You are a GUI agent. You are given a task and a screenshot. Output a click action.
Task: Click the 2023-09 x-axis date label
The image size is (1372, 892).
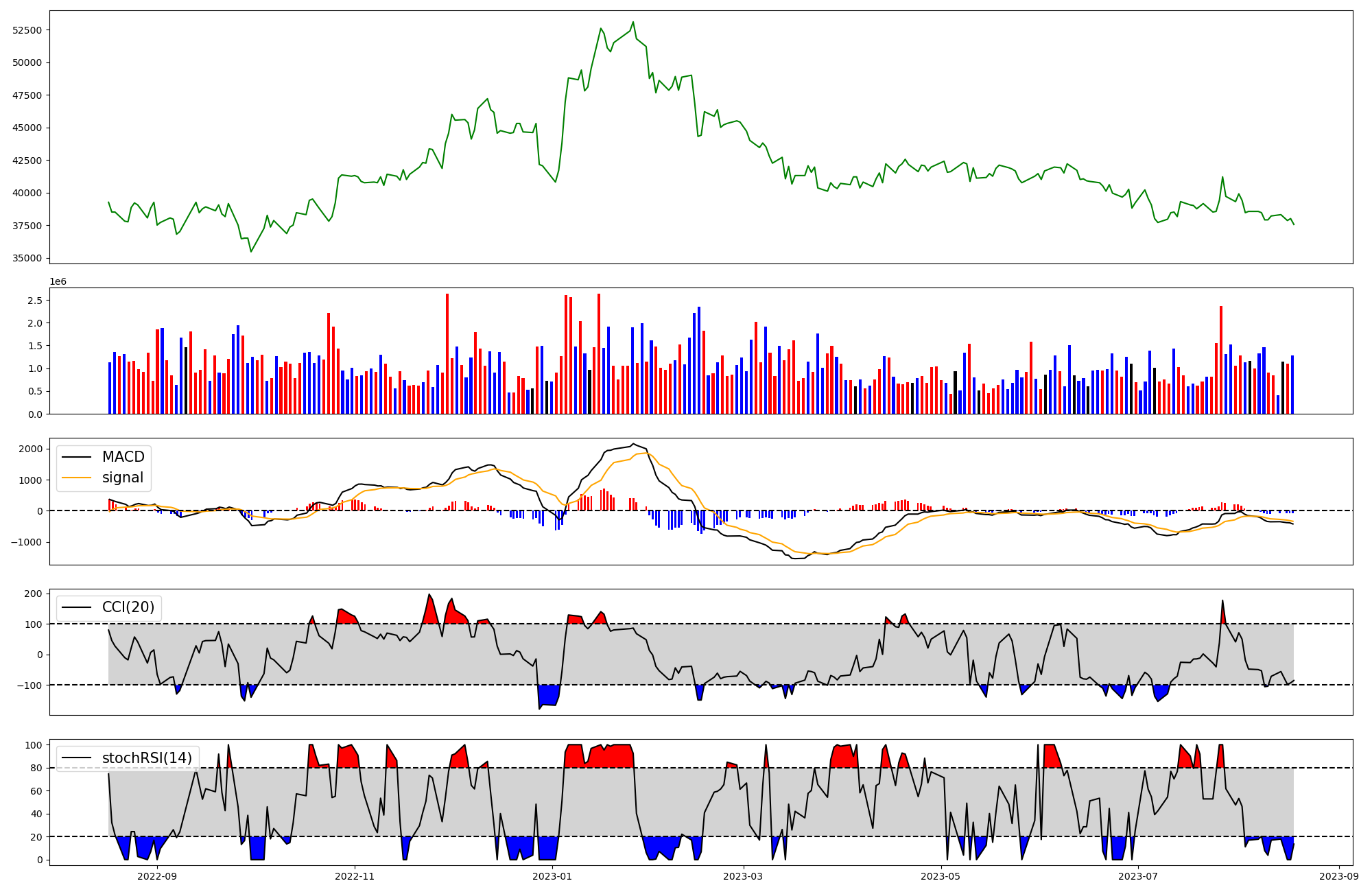(x=1339, y=876)
